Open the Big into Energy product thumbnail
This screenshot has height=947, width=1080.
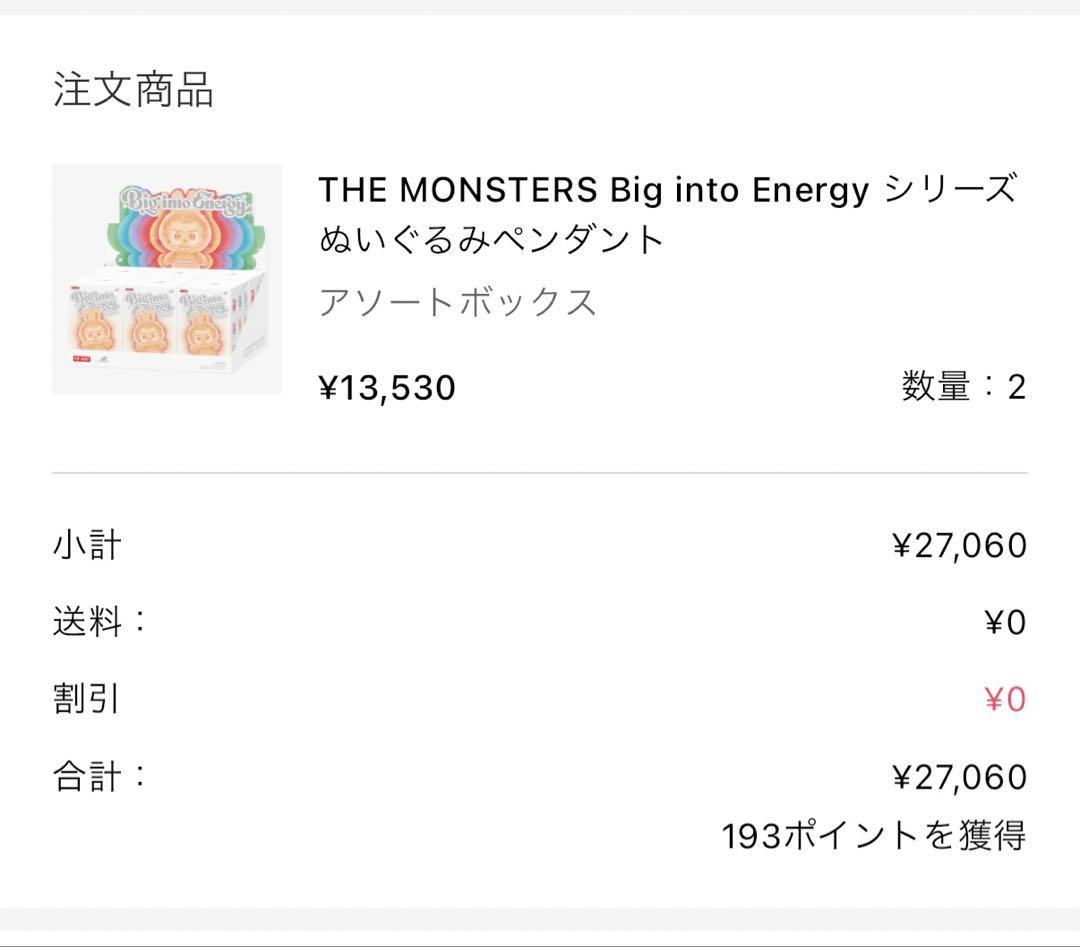pos(167,279)
